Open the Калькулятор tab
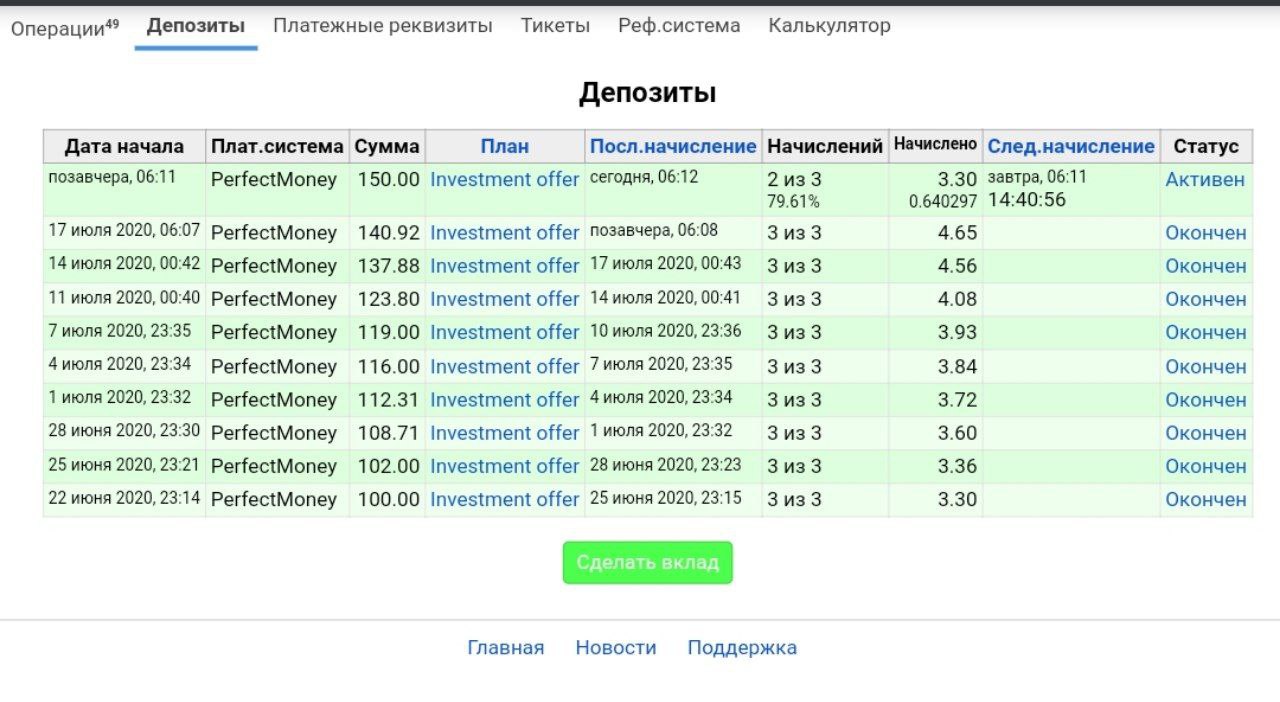This screenshot has height=702, width=1280. pos(829,26)
